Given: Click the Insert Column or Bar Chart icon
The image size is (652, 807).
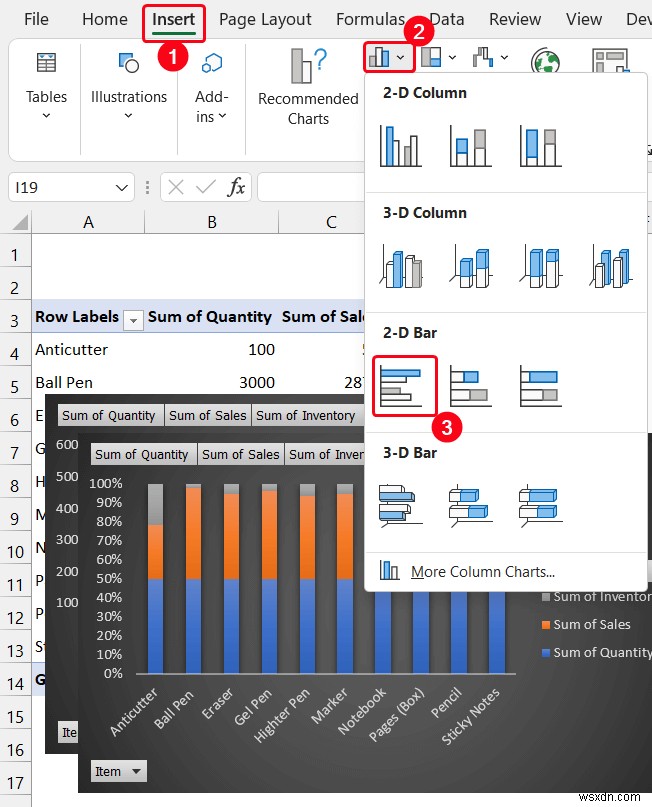Looking at the screenshot, I should pyautogui.click(x=379, y=57).
